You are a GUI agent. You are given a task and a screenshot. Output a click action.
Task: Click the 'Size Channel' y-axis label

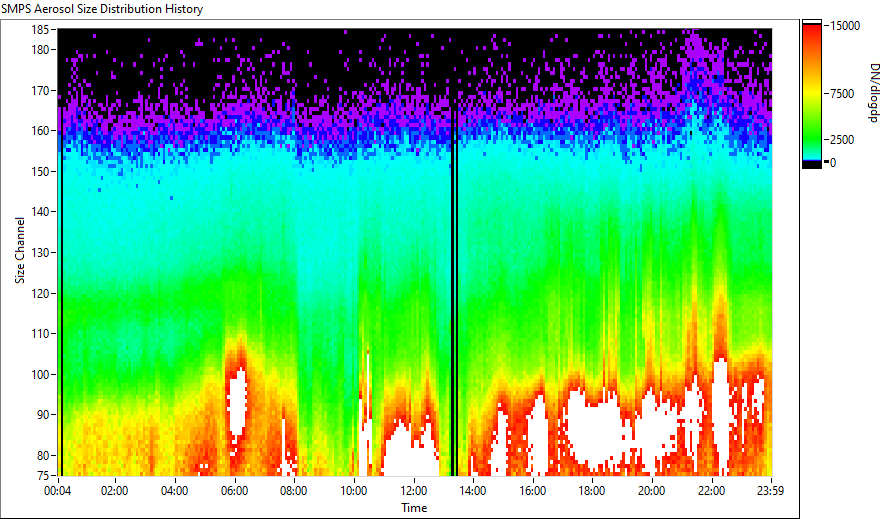(x=20, y=250)
